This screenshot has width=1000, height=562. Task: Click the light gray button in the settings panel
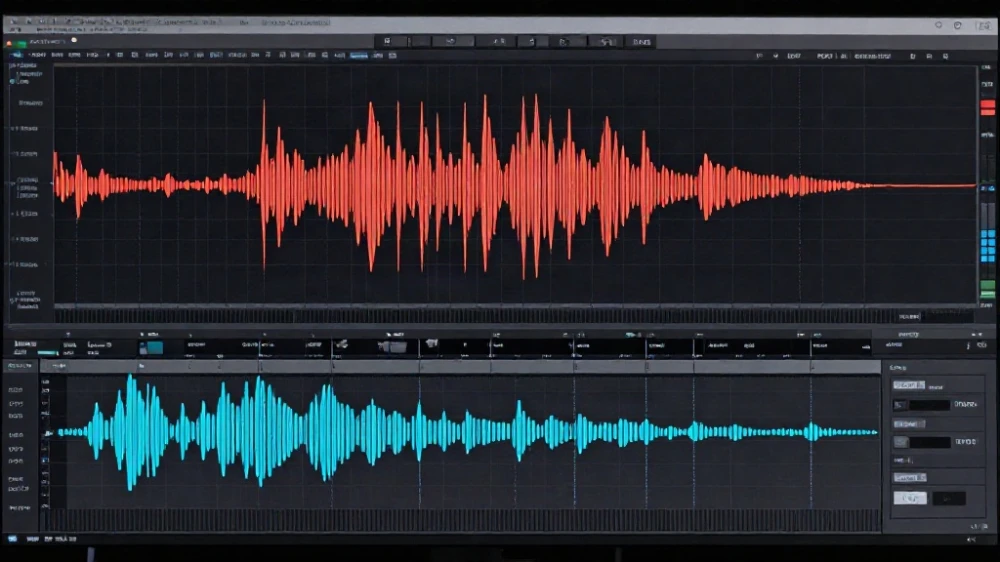910,498
